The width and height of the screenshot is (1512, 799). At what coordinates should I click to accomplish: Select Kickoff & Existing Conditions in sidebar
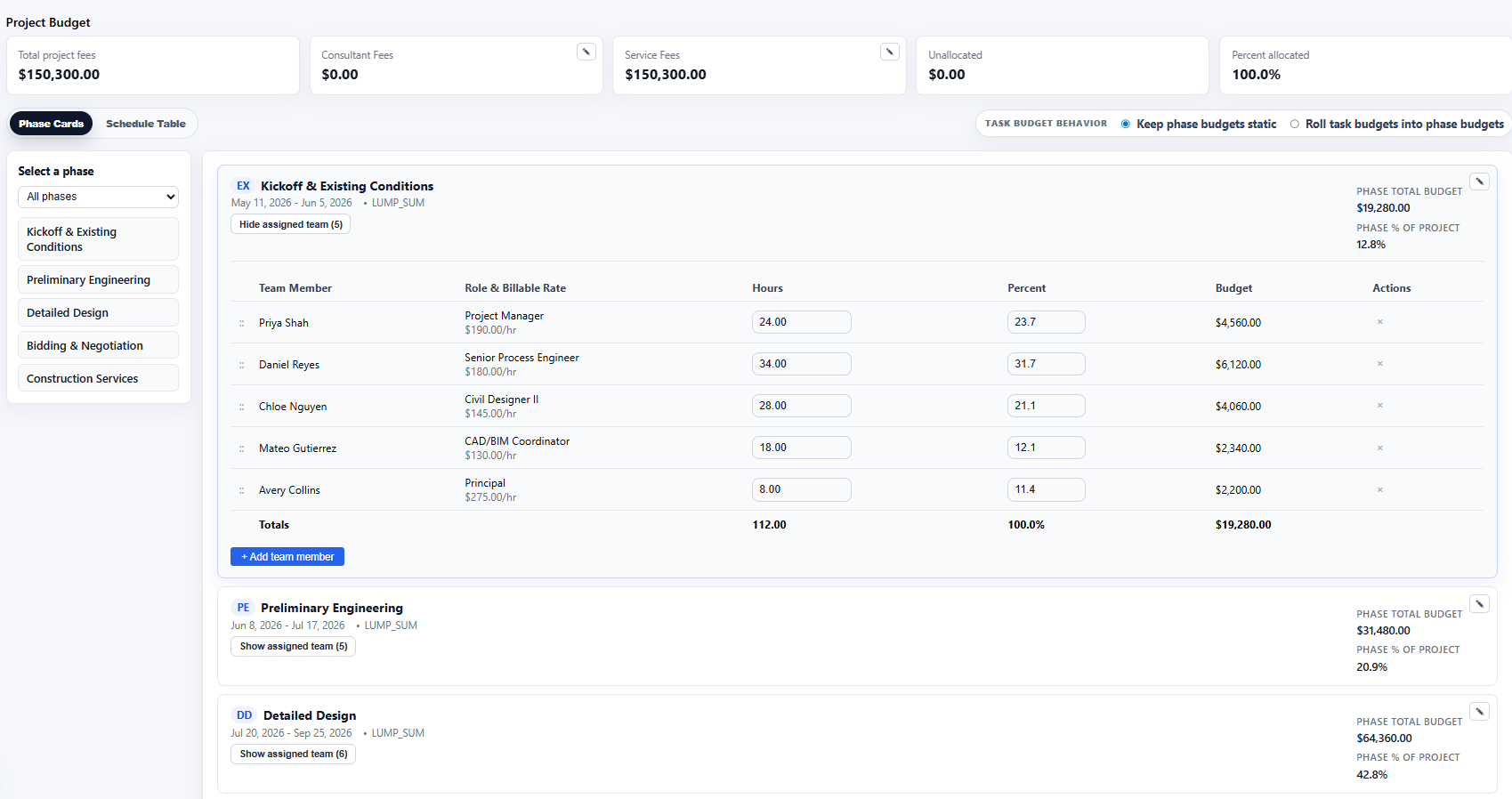[98, 239]
